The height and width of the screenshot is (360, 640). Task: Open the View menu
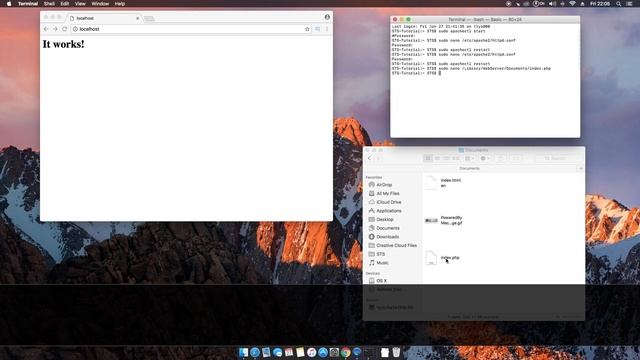[x=80, y=4]
